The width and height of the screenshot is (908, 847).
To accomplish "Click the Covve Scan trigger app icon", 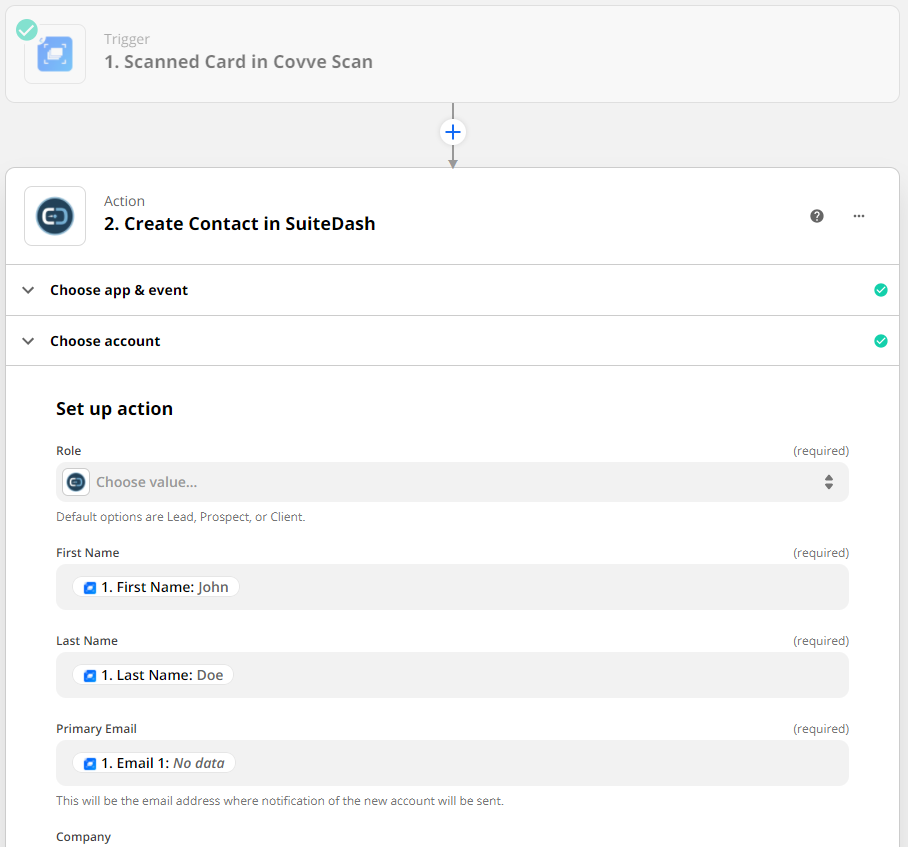I will coord(55,54).
